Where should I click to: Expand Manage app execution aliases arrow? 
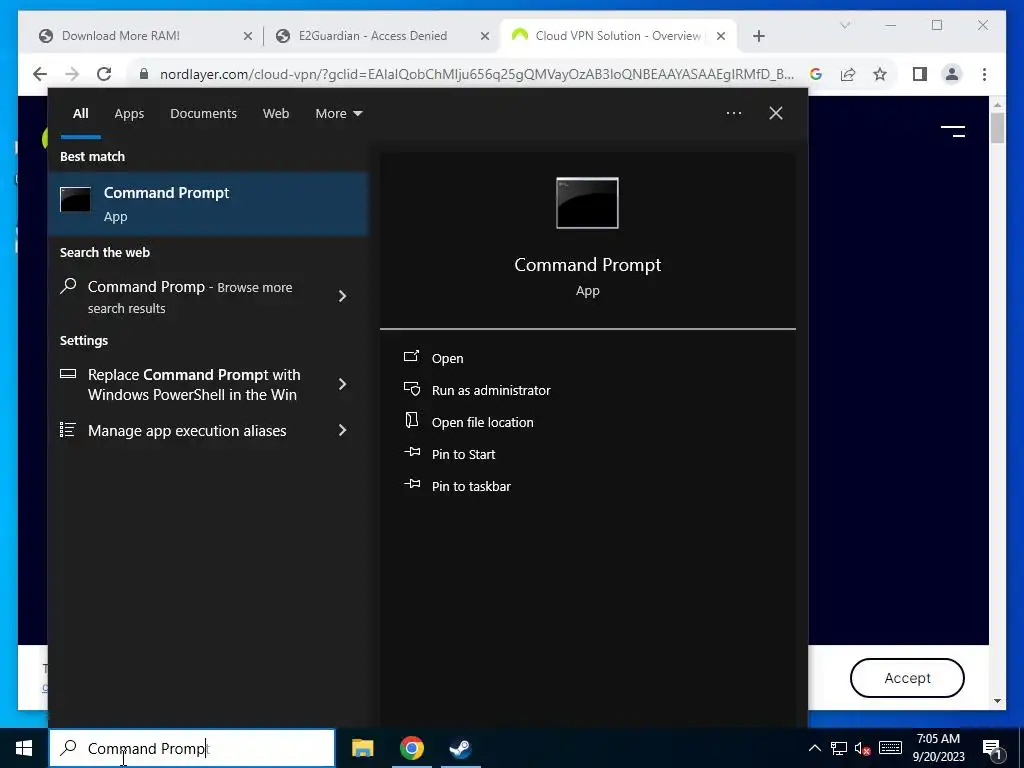pyautogui.click(x=342, y=430)
